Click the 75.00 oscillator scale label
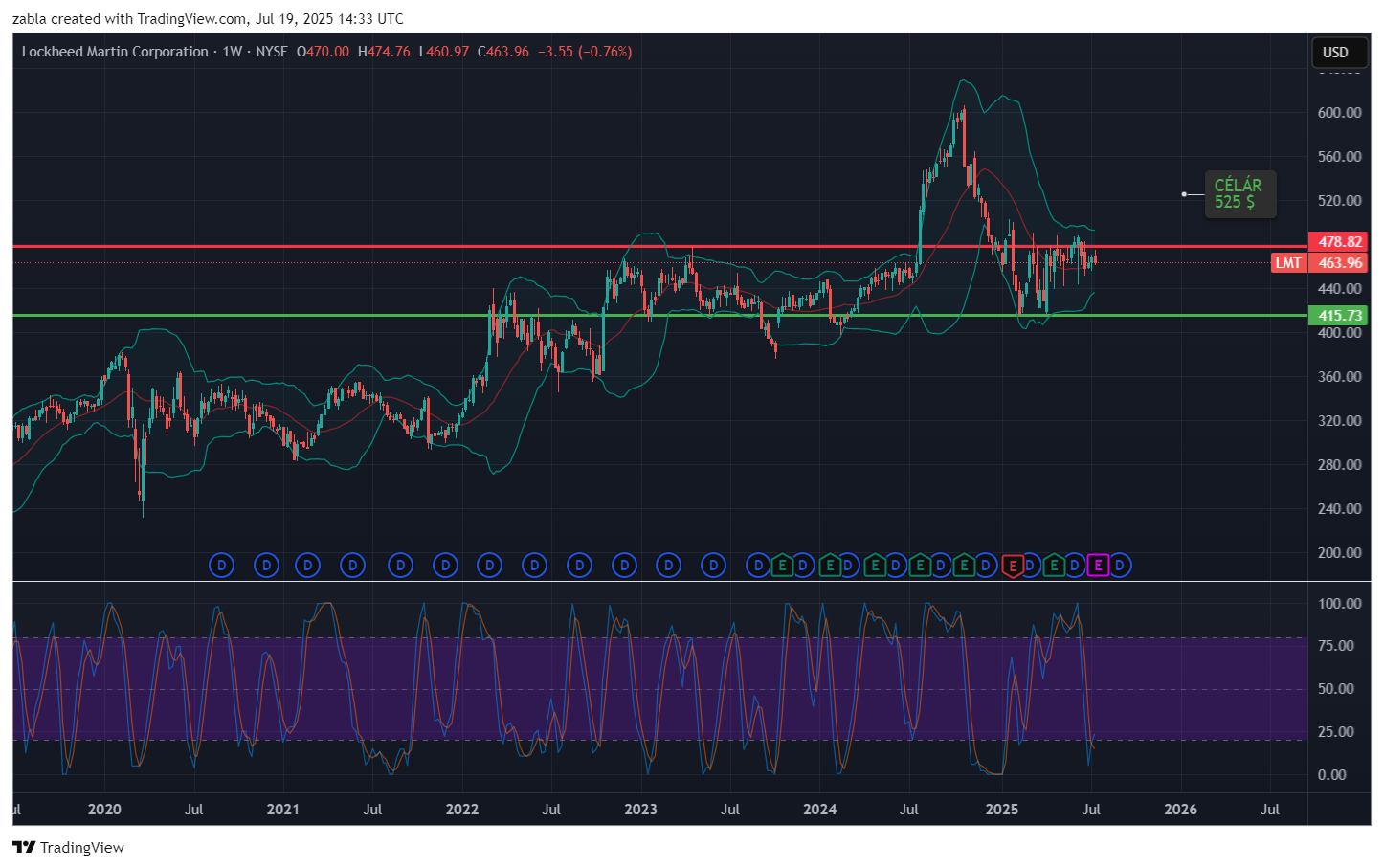1384x868 pixels. pyautogui.click(x=1336, y=645)
